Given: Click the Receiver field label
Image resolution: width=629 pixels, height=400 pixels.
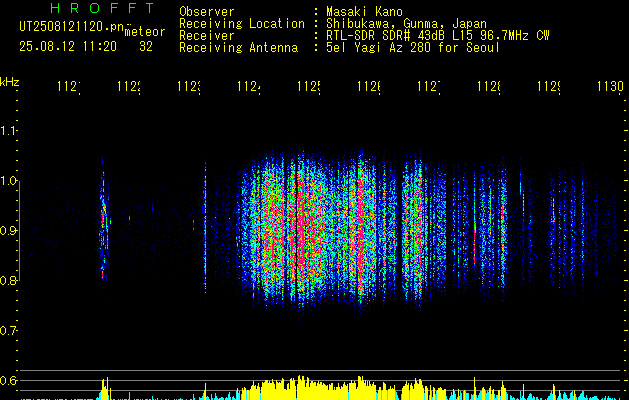Looking at the screenshot, I should pos(207,36).
